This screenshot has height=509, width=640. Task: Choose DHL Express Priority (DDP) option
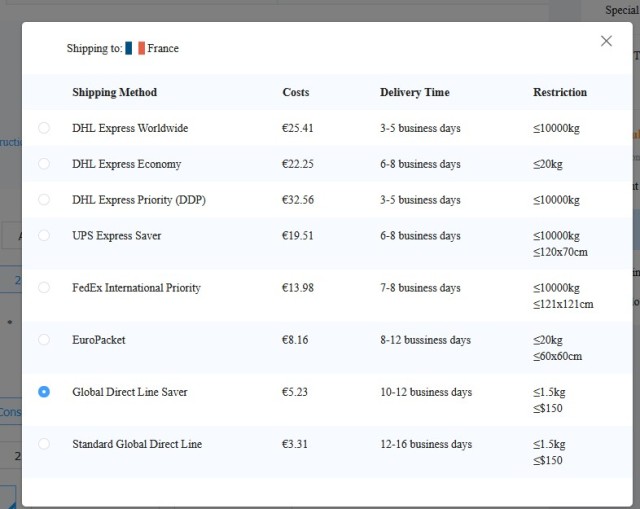pos(44,200)
